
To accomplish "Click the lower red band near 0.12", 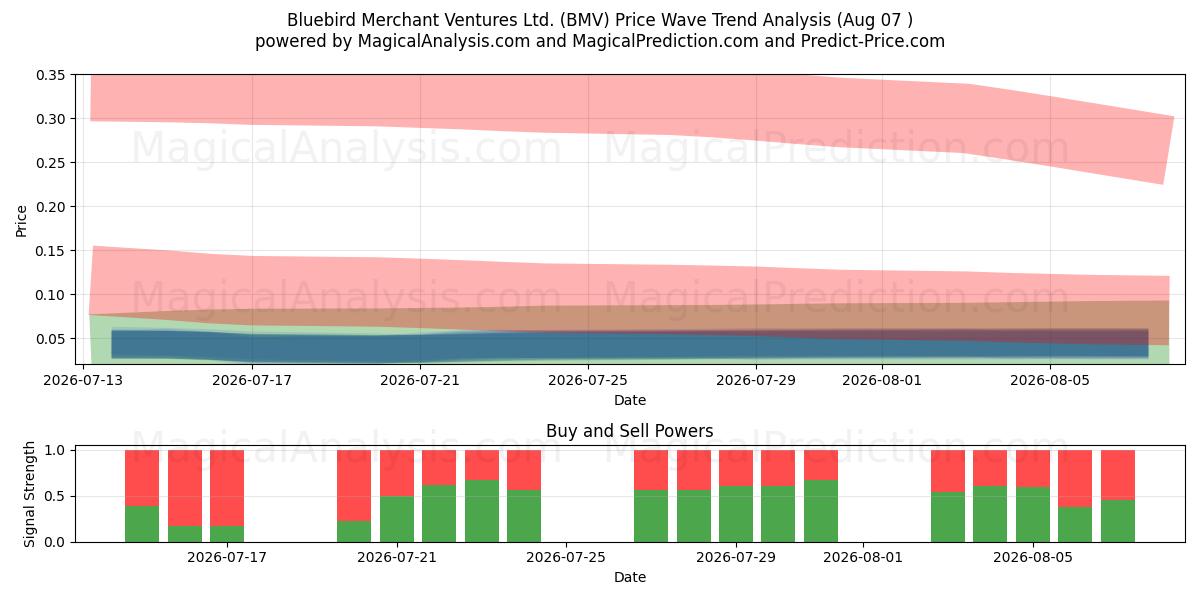I will pos(630,285).
